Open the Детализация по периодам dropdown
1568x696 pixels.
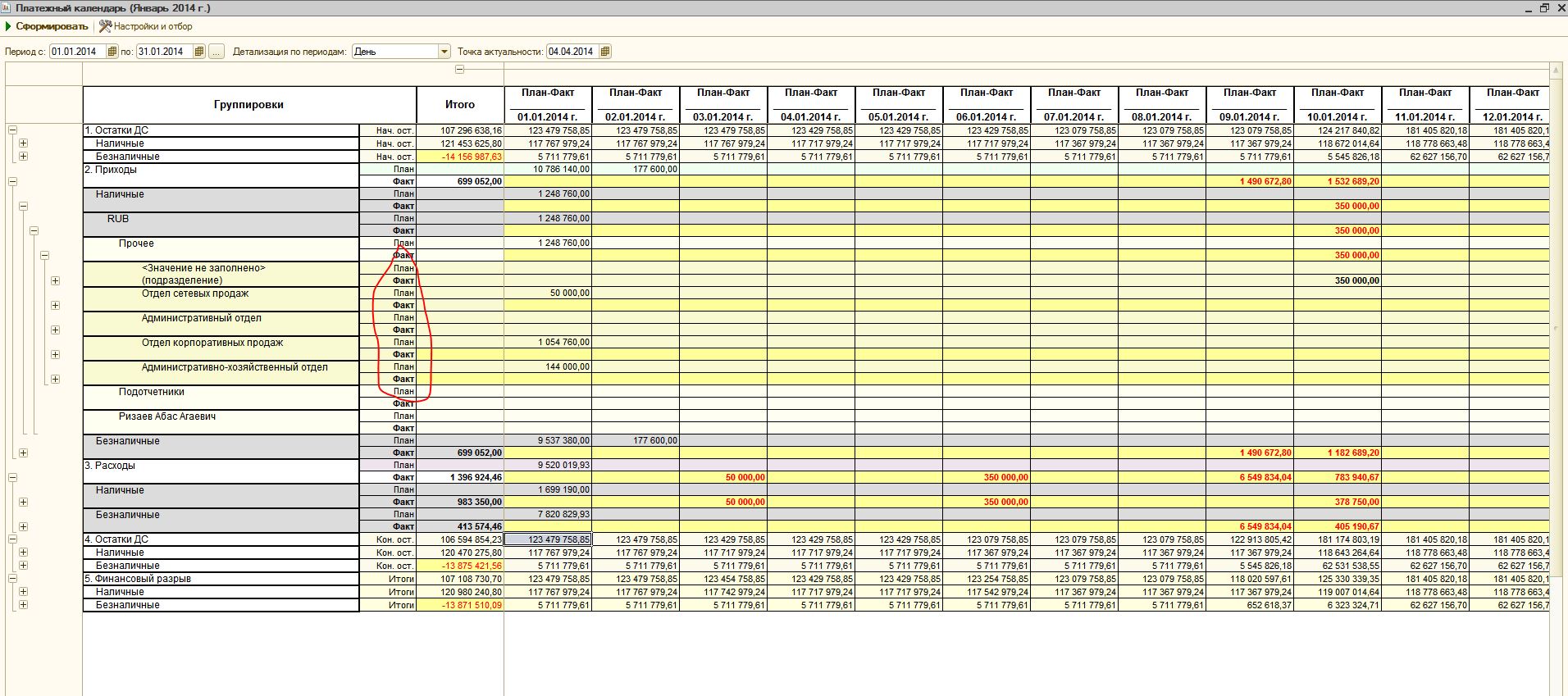444,52
